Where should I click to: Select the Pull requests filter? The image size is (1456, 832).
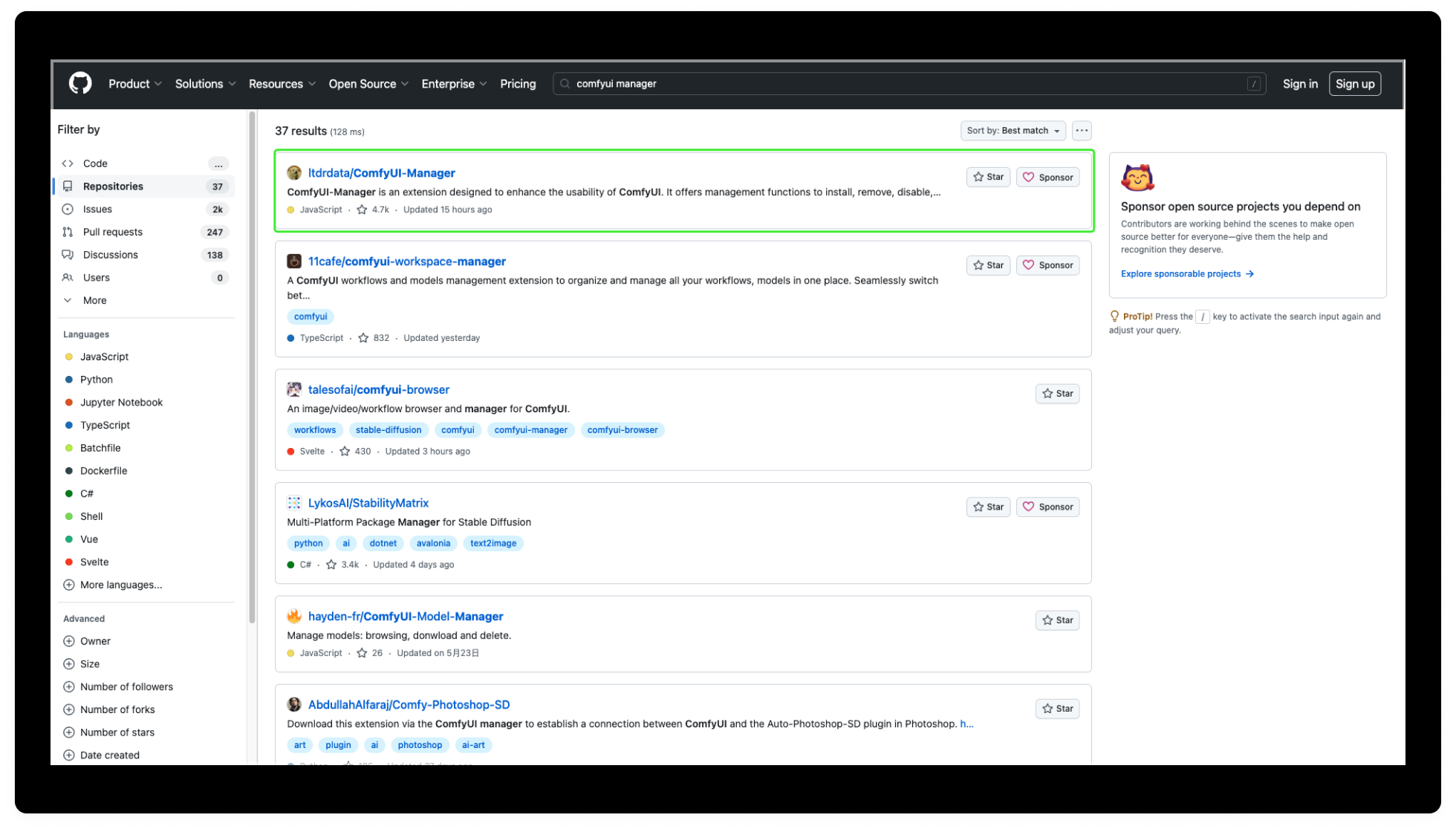point(112,232)
